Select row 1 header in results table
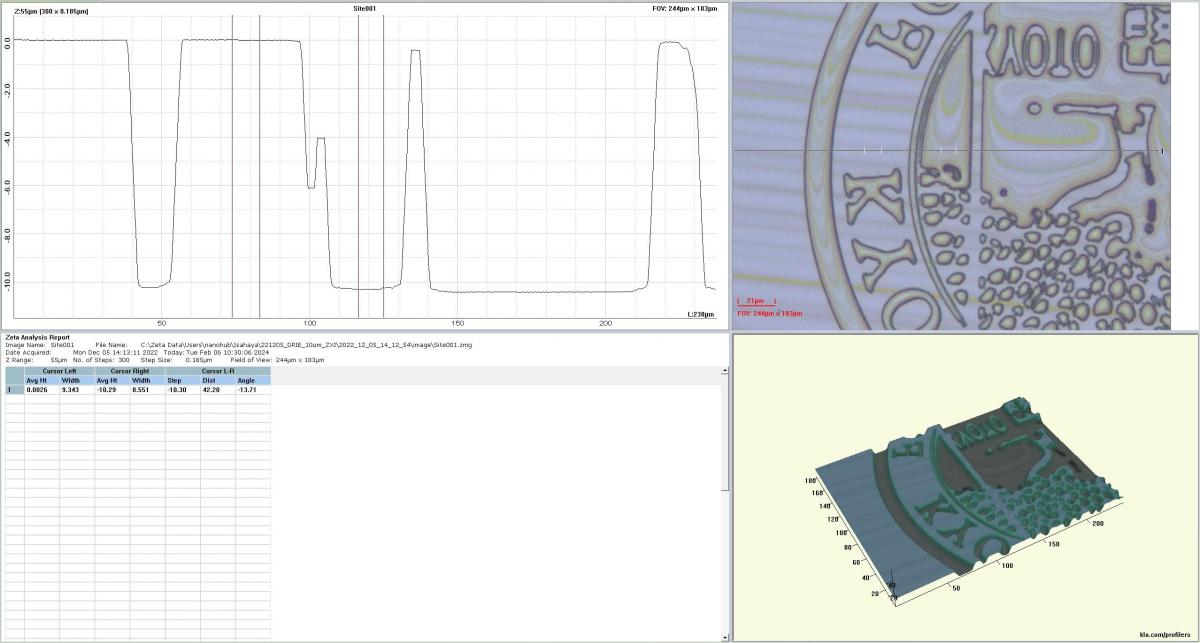Image resolution: width=1200 pixels, height=643 pixels. pyautogui.click(x=14, y=390)
